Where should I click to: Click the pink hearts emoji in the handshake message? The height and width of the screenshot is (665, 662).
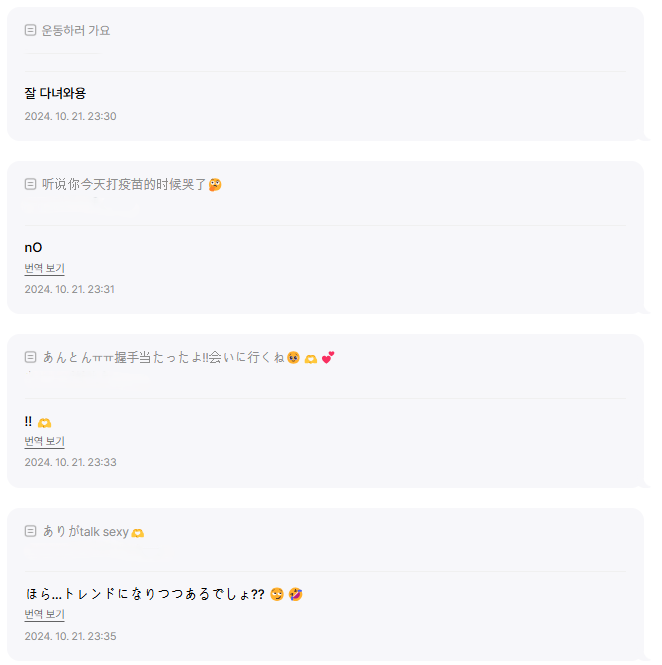click(328, 358)
